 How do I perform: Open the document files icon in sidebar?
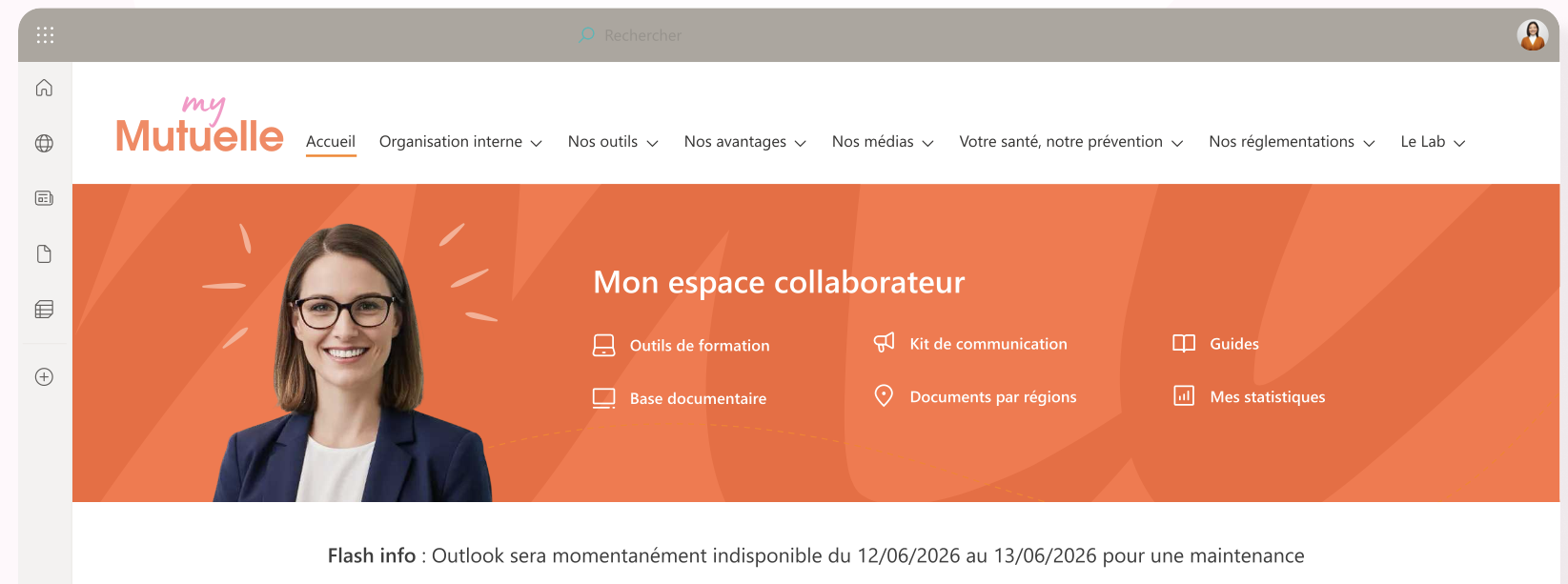coord(44,253)
